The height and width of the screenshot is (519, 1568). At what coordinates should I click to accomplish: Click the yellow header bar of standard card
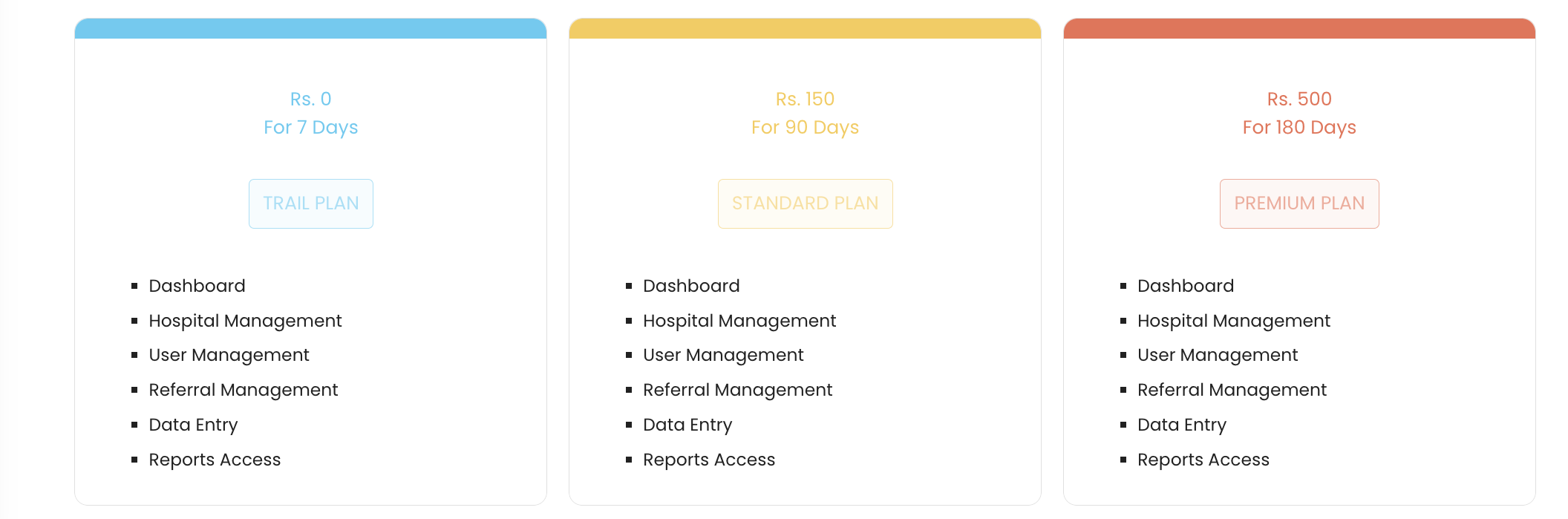click(x=806, y=29)
